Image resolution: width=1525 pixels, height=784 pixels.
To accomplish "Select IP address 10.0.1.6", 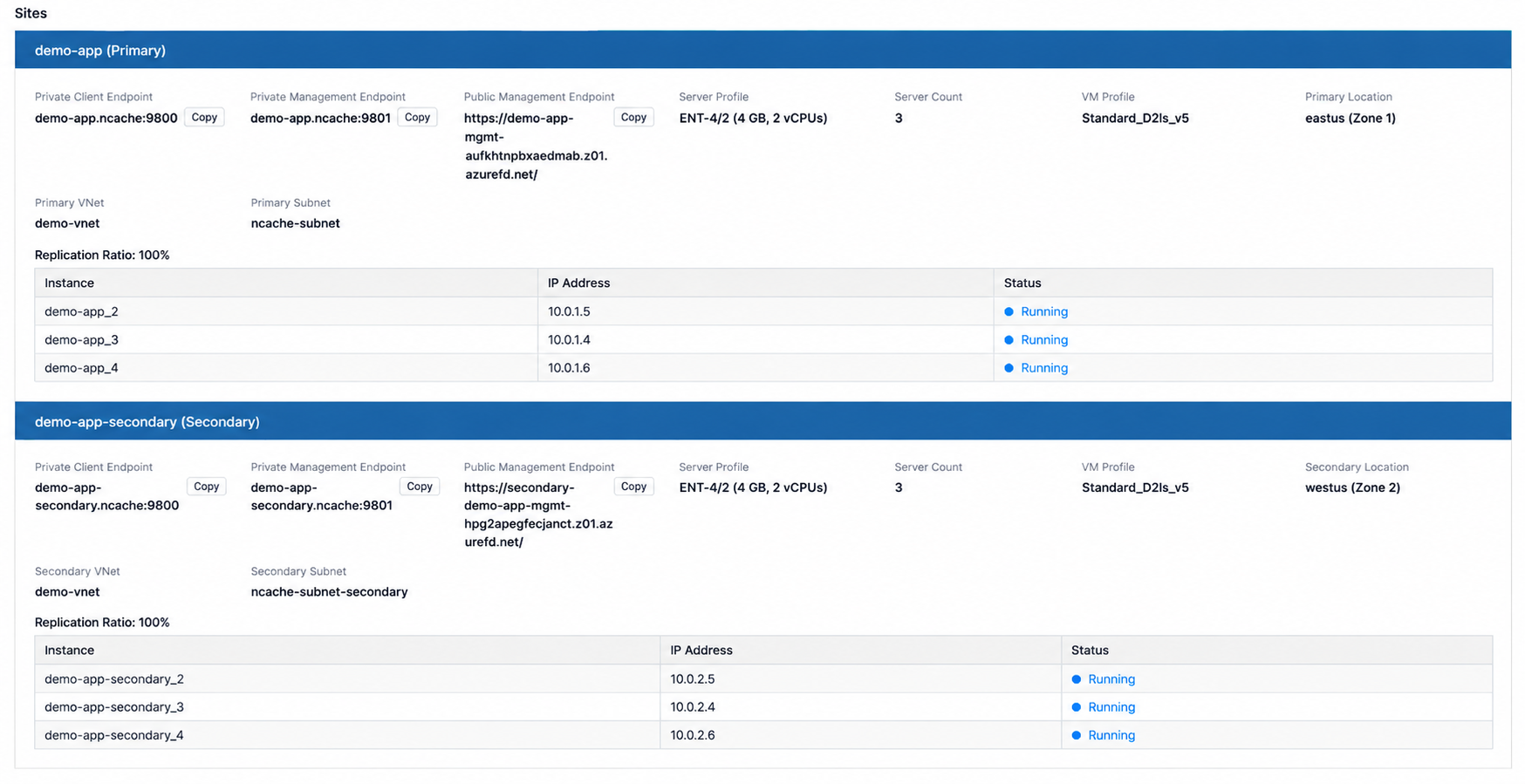I will coord(569,368).
